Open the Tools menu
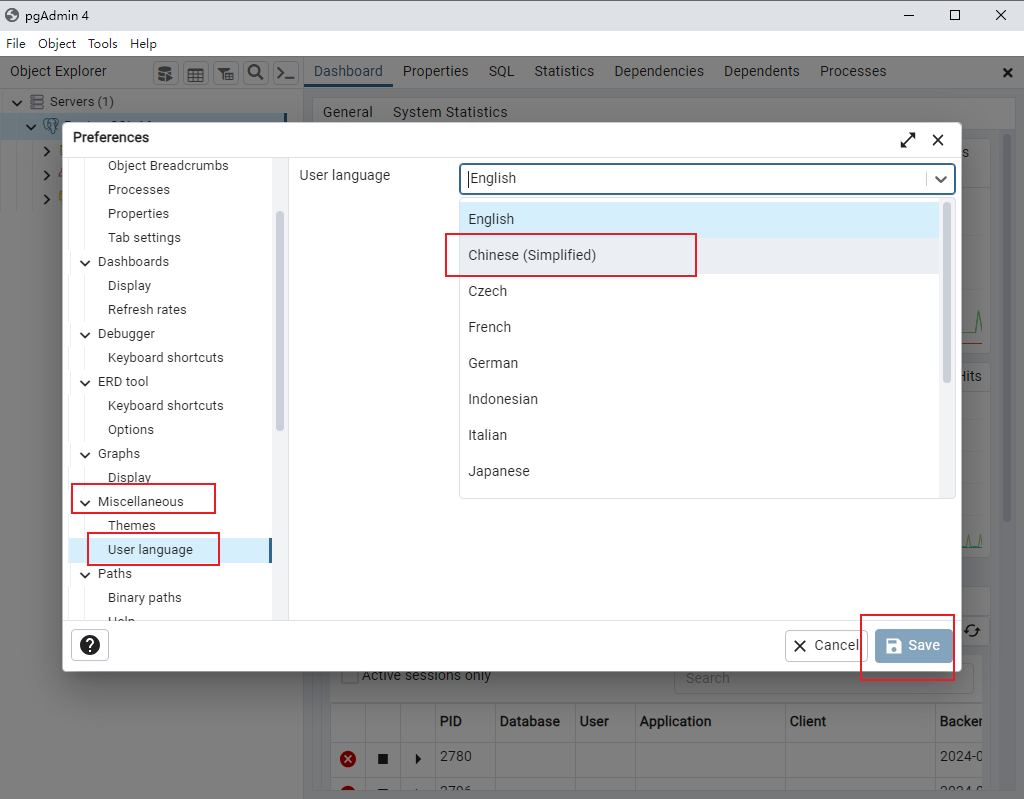Screen dimensions: 1024x799 coord(102,43)
